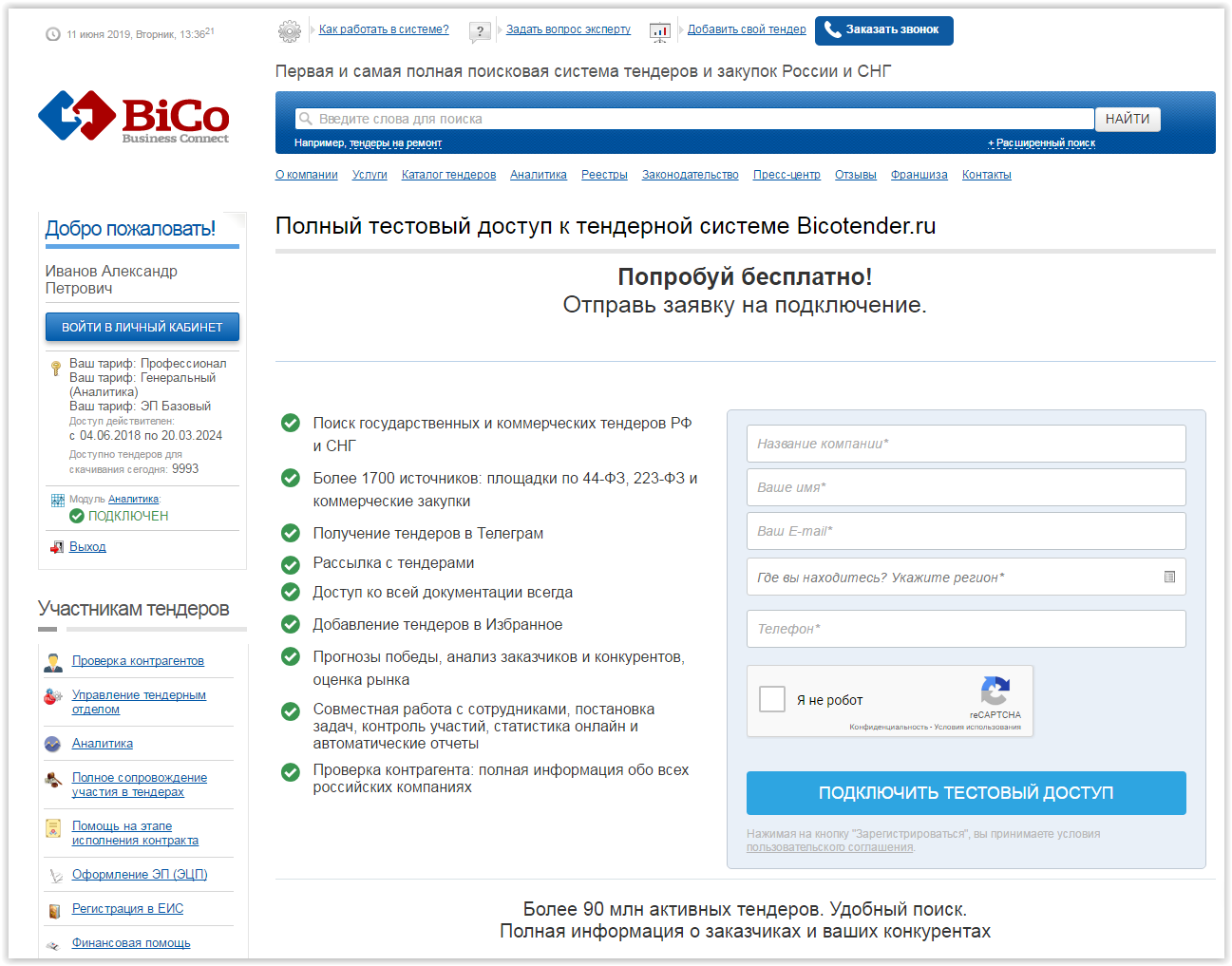Click the BiCo Business Connect logo

[x=134, y=117]
